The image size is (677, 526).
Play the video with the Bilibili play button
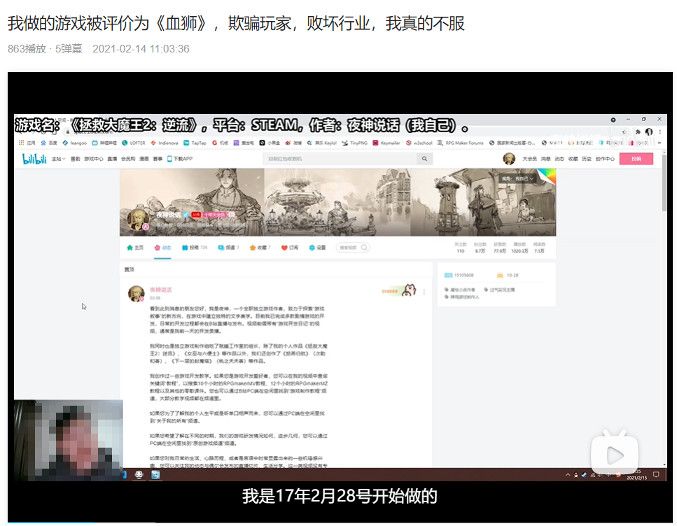coord(614,454)
